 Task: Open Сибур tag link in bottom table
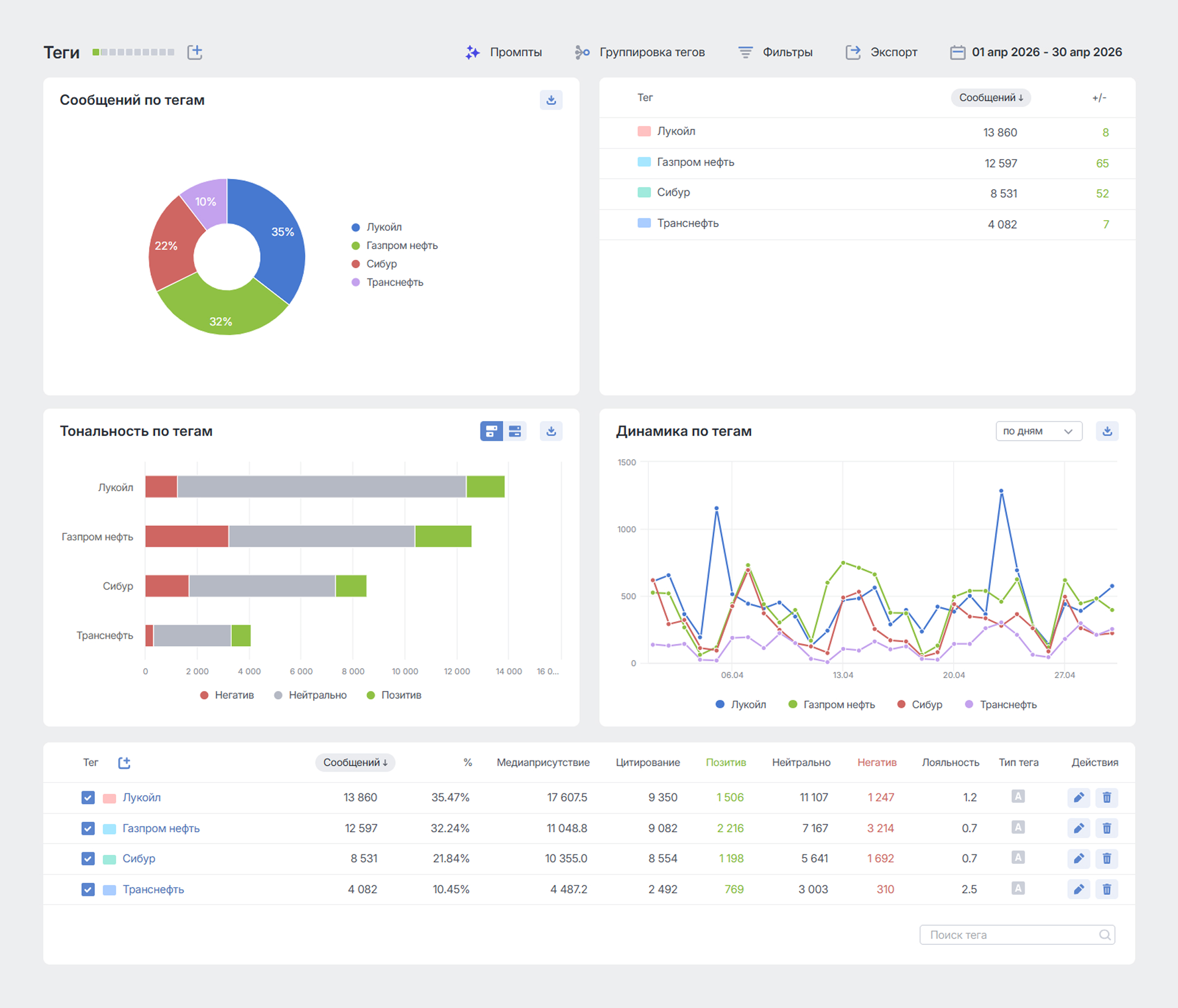coord(139,859)
